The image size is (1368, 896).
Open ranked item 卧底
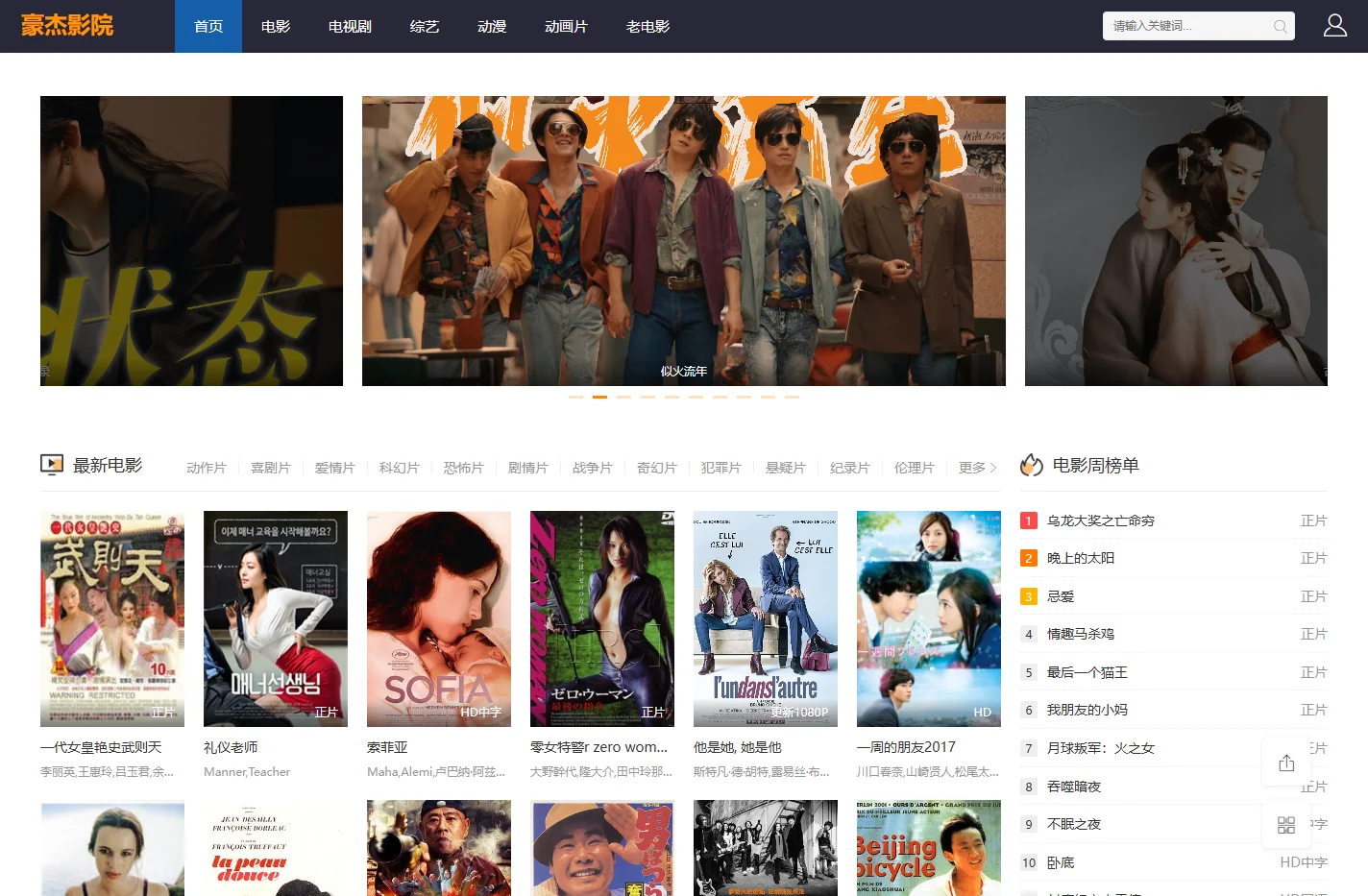click(x=1061, y=862)
